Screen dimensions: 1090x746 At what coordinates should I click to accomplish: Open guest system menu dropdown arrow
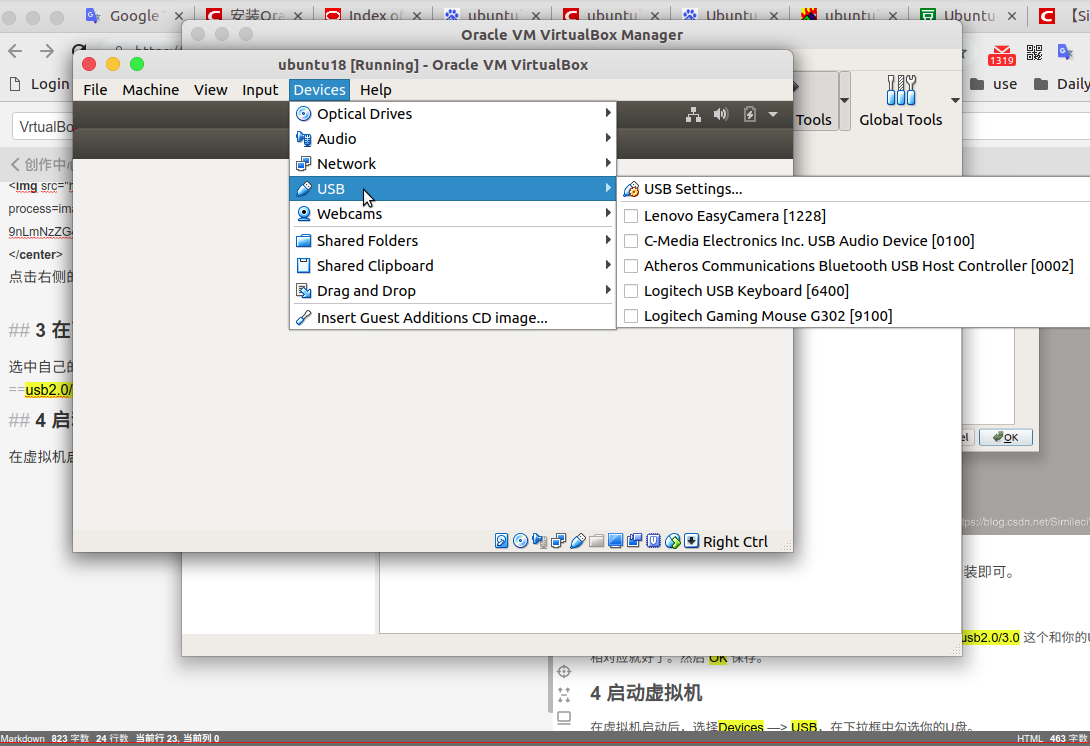pyautogui.click(x=773, y=114)
